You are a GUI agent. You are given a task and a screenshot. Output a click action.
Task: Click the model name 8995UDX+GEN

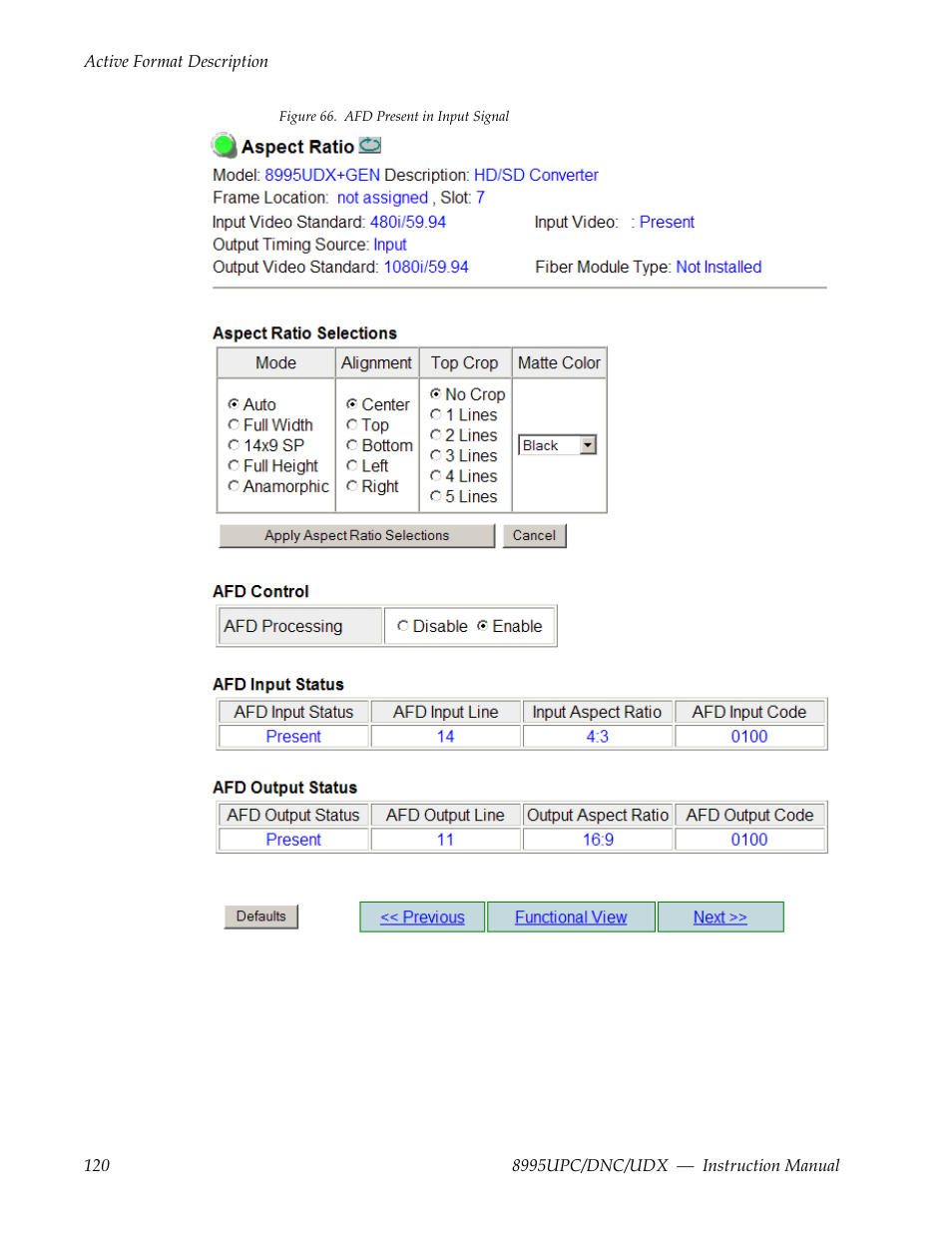coord(322,175)
